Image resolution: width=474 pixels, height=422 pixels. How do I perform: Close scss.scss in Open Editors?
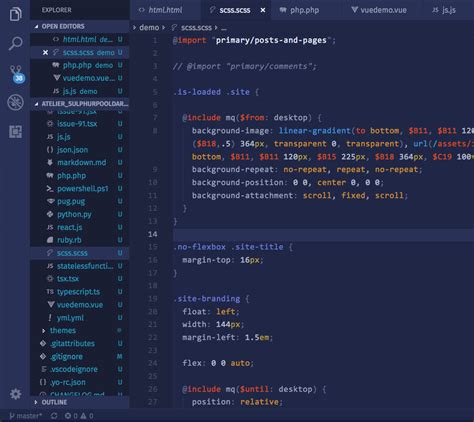pos(45,52)
